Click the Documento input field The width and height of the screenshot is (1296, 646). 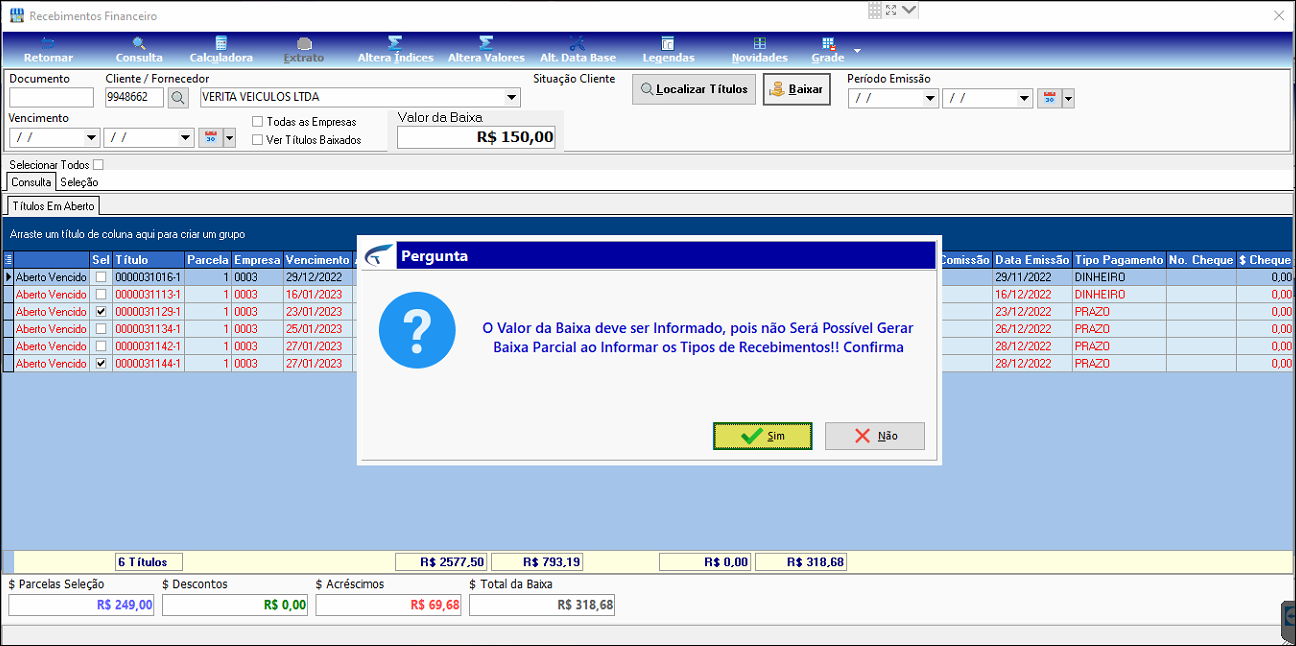tap(51, 97)
